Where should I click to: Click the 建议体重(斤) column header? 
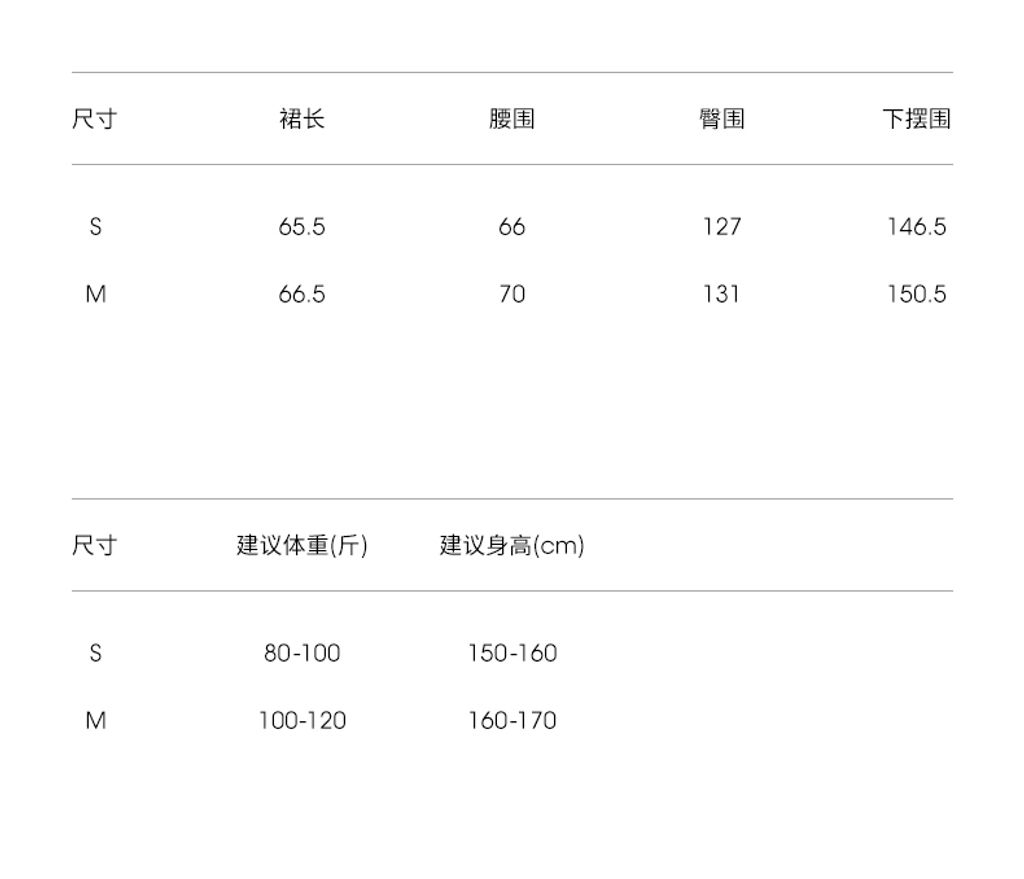pyautogui.click(x=302, y=546)
